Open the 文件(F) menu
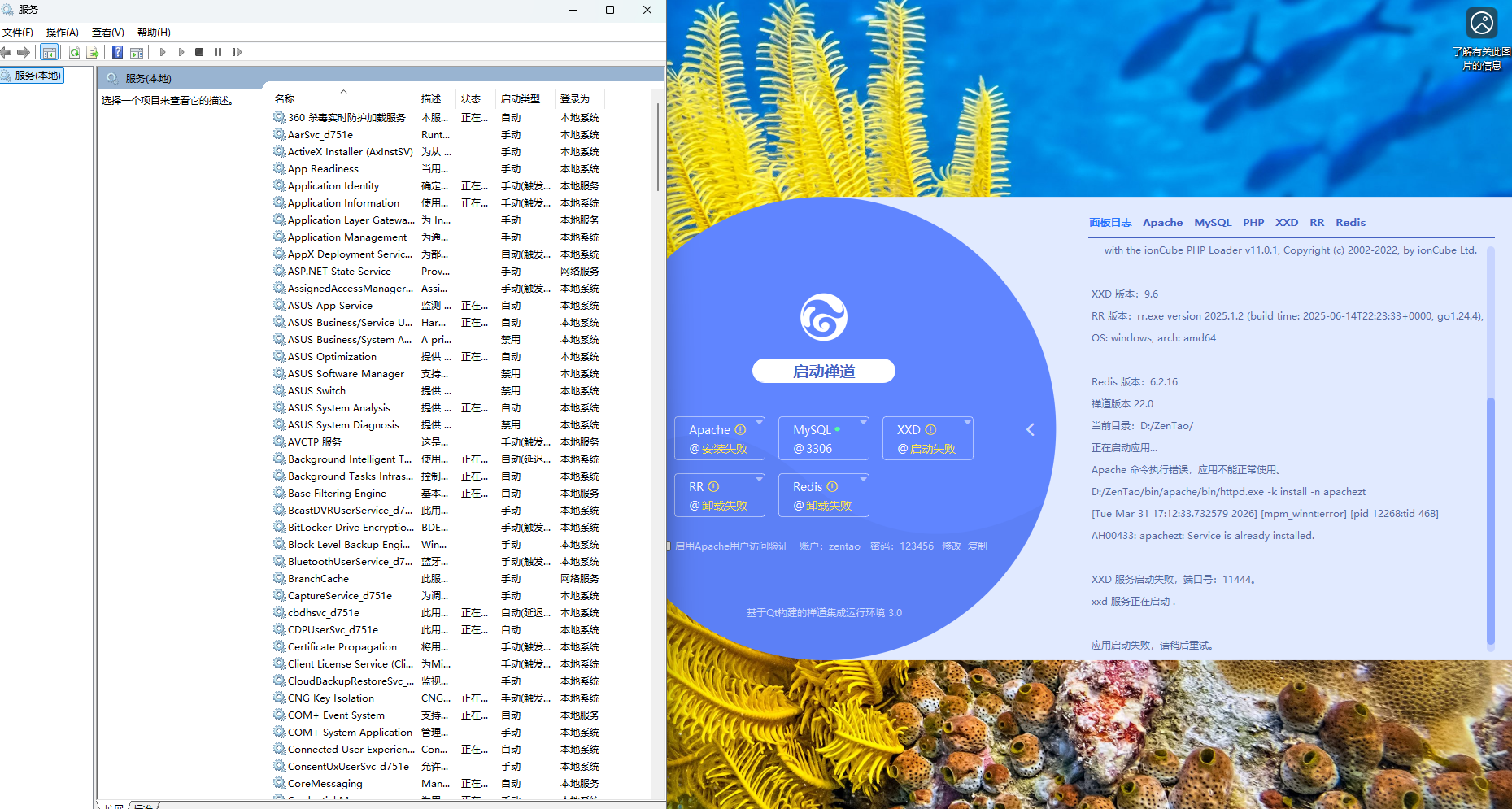 click(x=18, y=33)
